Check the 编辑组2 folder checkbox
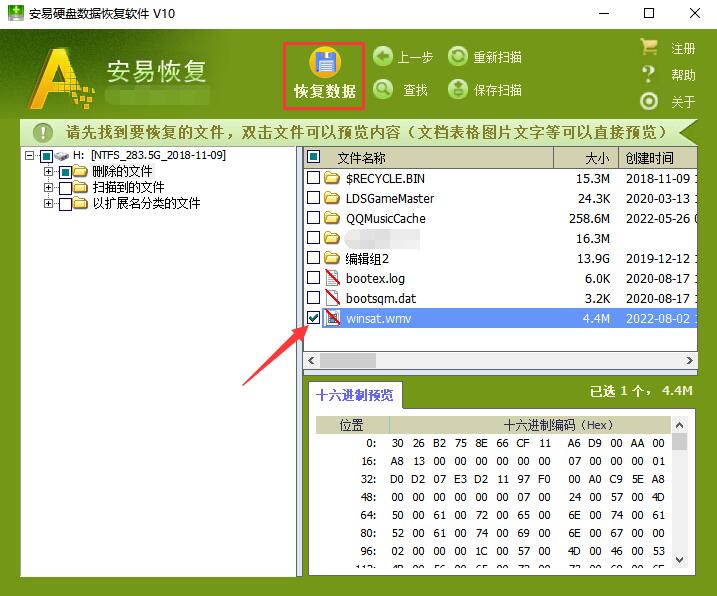 click(313, 258)
